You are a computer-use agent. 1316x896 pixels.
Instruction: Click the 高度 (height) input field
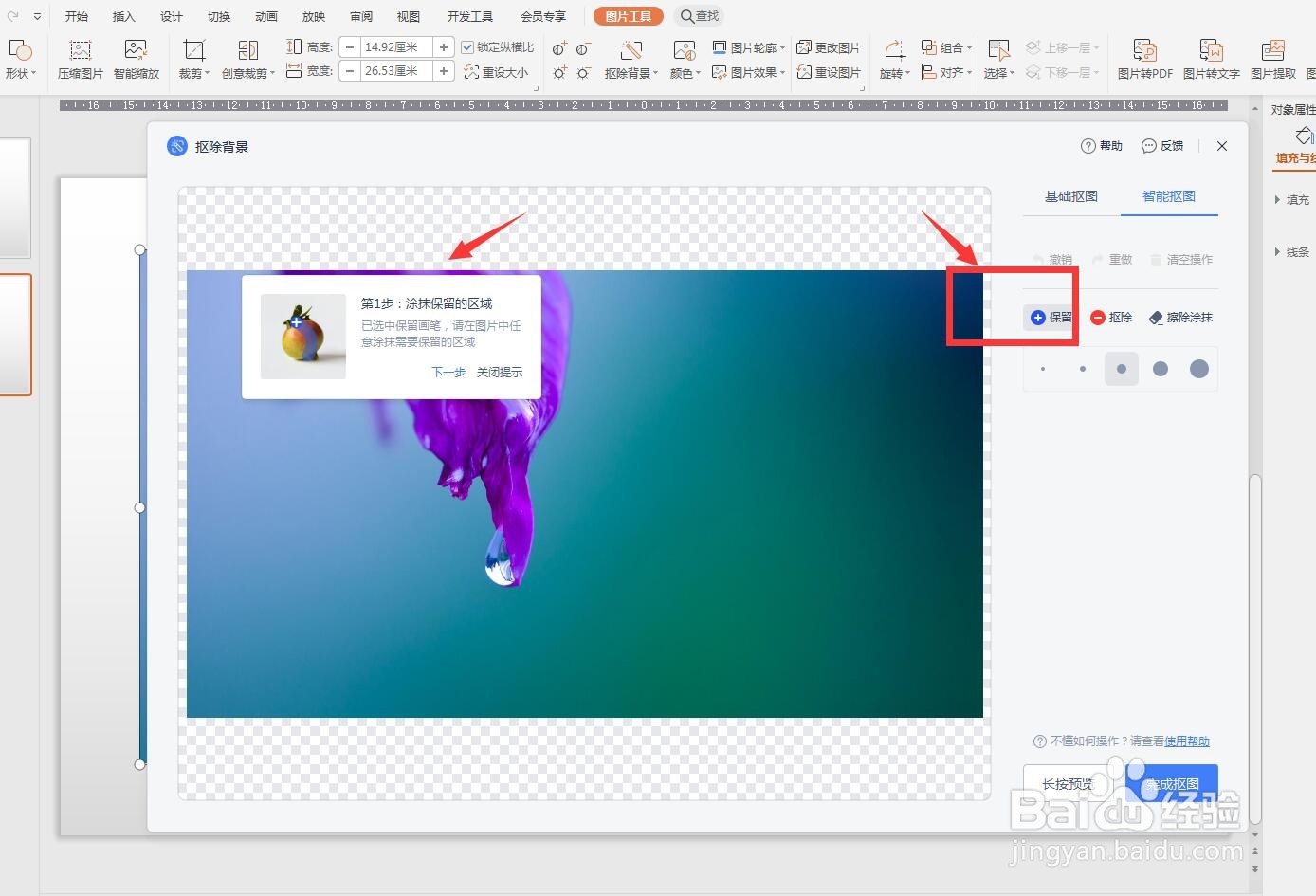point(395,46)
